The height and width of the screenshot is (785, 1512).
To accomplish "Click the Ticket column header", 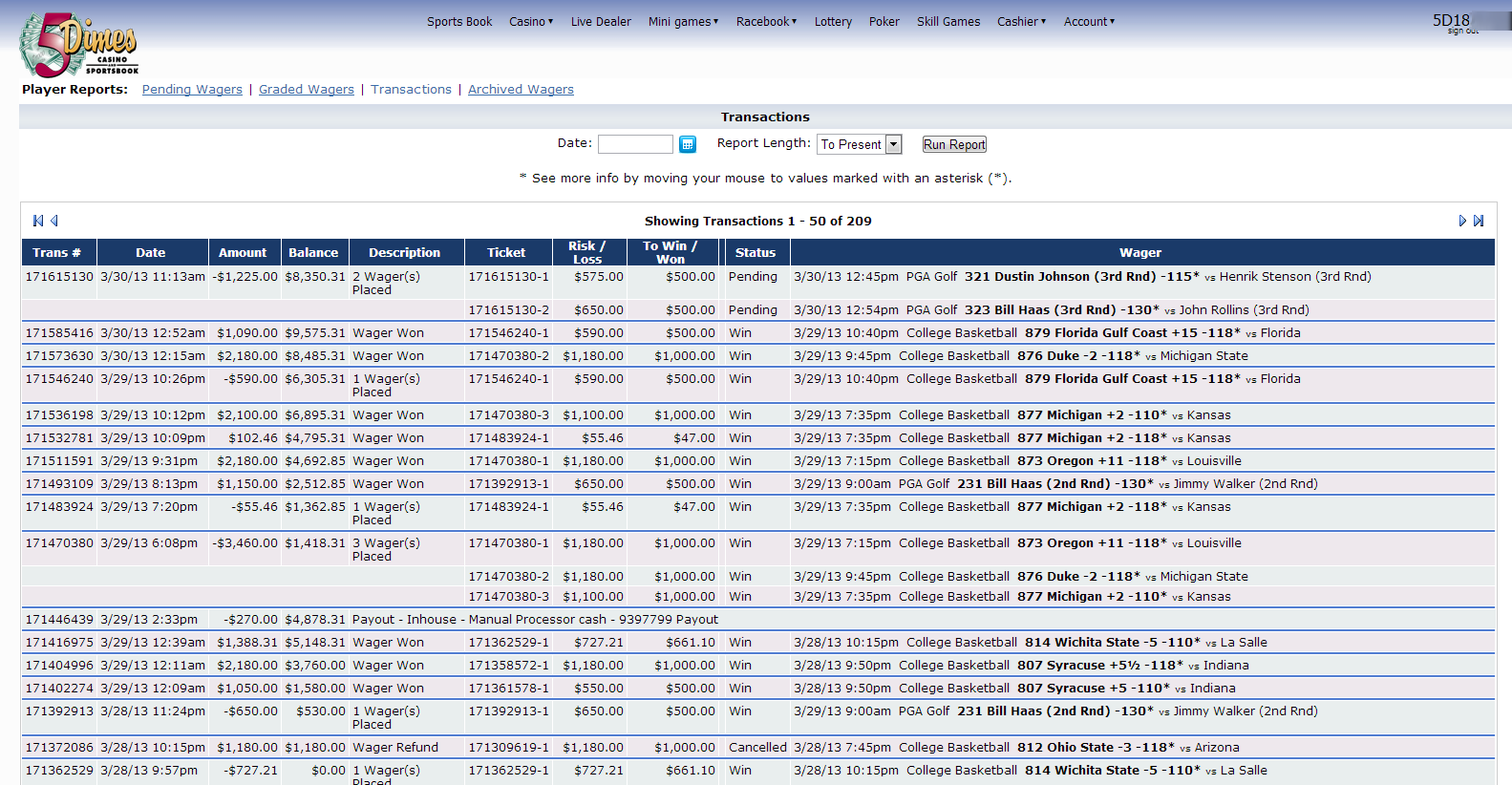I will [506, 252].
